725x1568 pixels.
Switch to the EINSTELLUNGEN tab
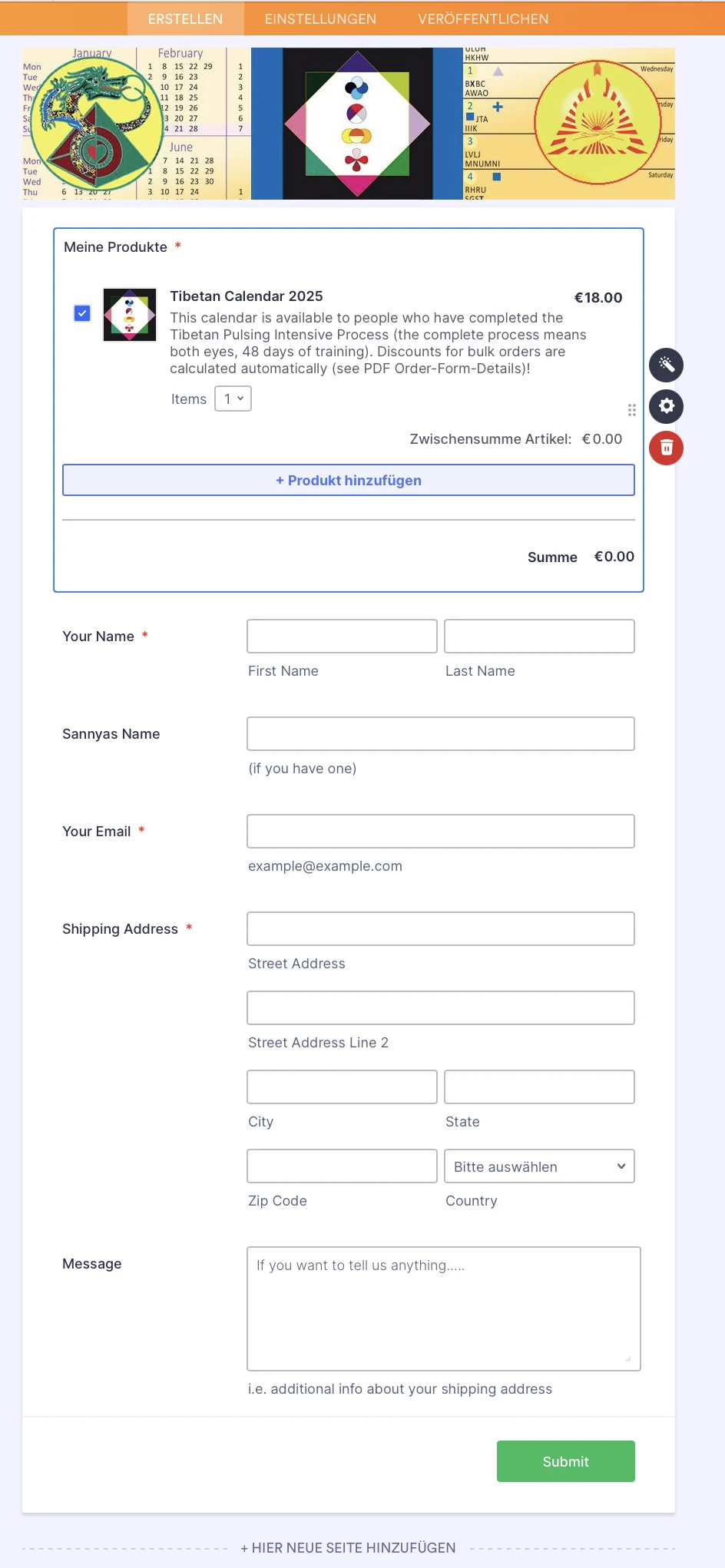(320, 18)
